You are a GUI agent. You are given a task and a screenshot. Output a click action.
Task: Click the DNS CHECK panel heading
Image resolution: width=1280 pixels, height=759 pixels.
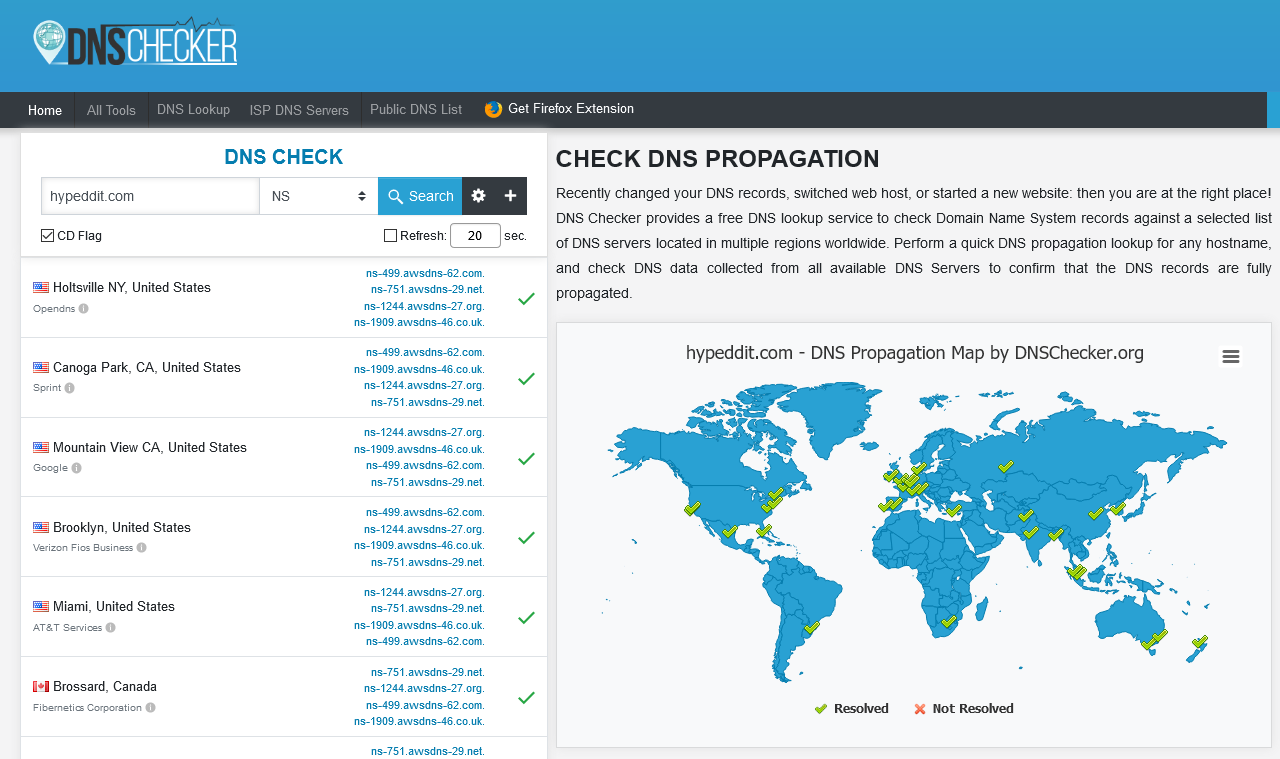[x=284, y=157]
